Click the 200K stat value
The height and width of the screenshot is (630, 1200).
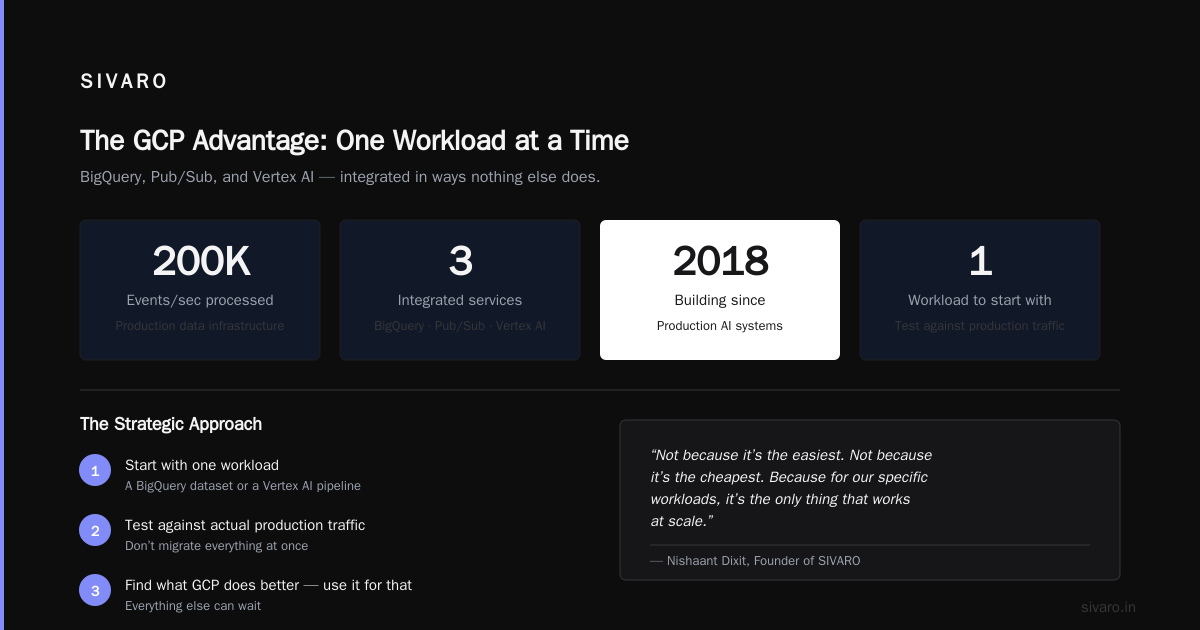[200, 261]
